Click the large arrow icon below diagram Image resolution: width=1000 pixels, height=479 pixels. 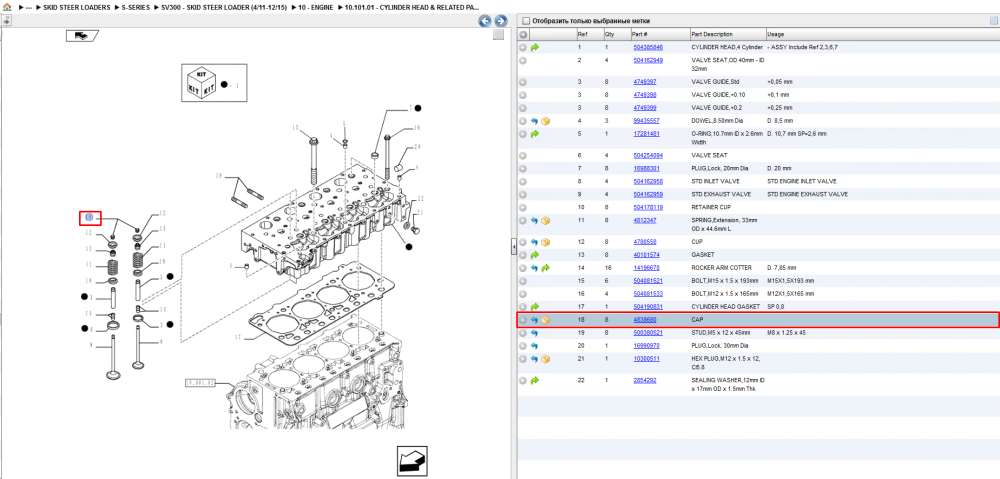(x=411, y=461)
